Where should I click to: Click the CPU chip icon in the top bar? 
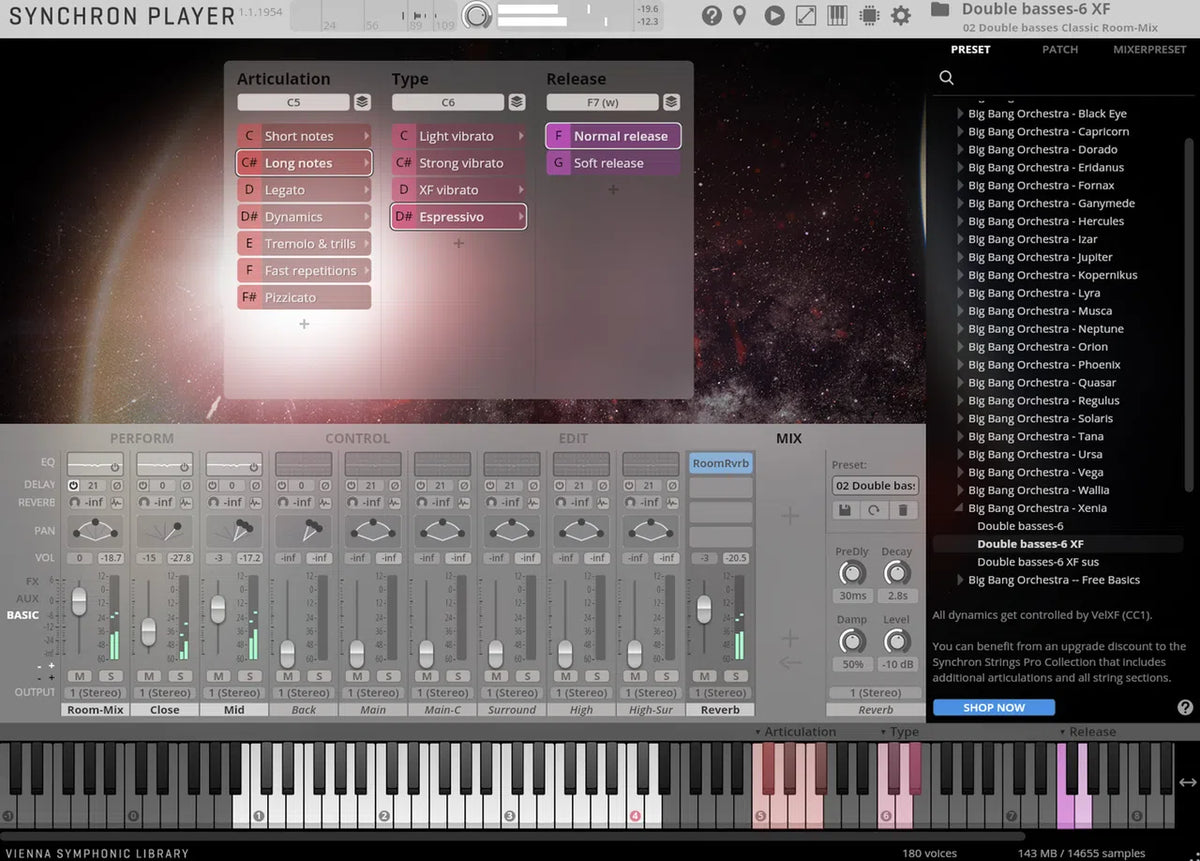point(869,15)
